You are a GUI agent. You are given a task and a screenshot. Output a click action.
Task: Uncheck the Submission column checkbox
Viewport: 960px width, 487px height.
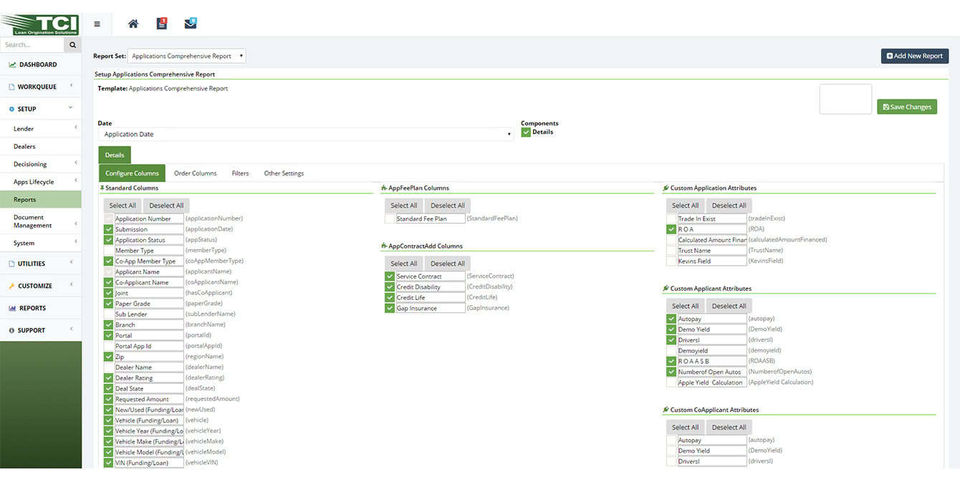[x=108, y=229]
